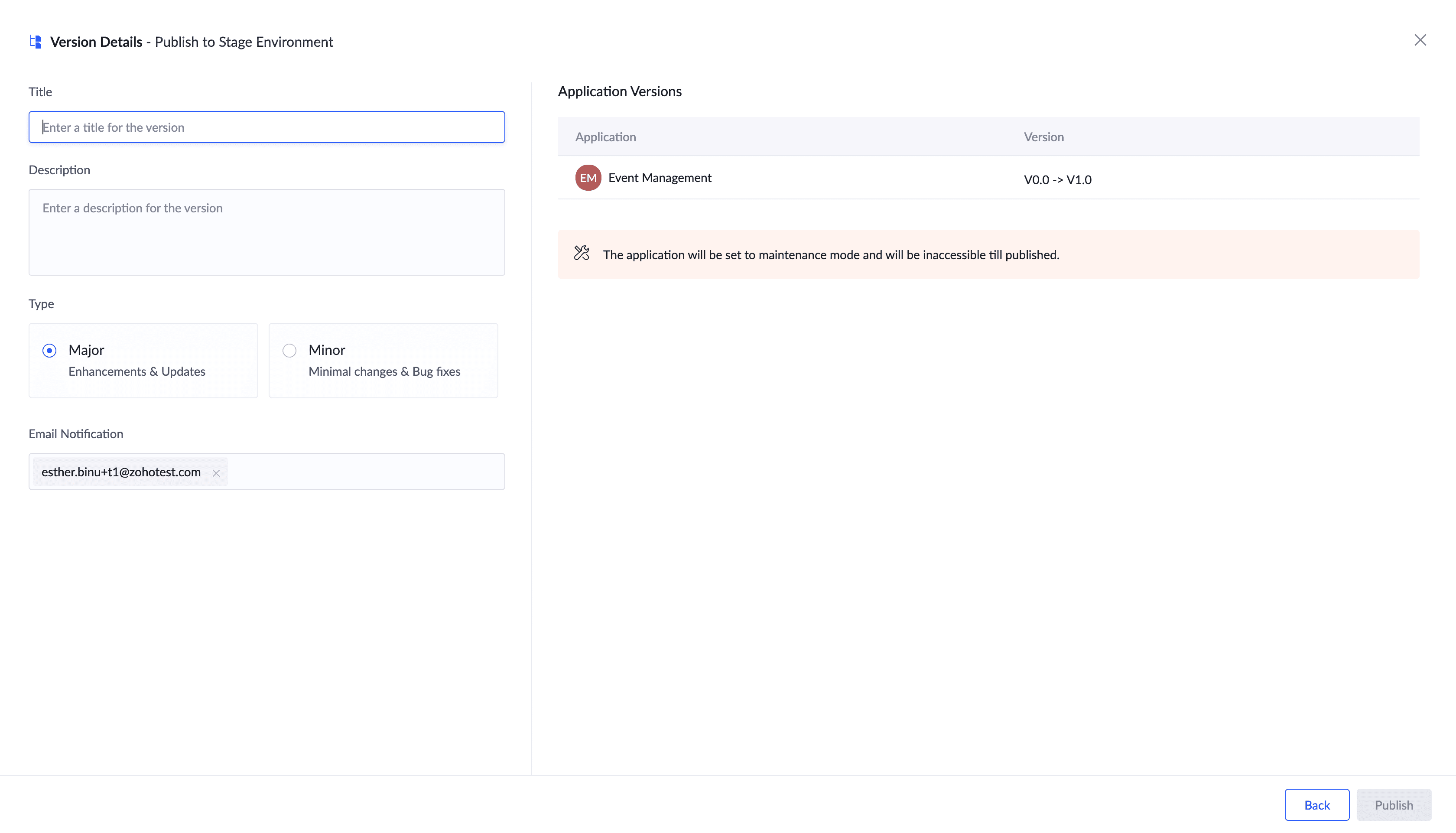Click the Email Notification input area
The height and width of the screenshot is (833, 1456).
click(366, 472)
